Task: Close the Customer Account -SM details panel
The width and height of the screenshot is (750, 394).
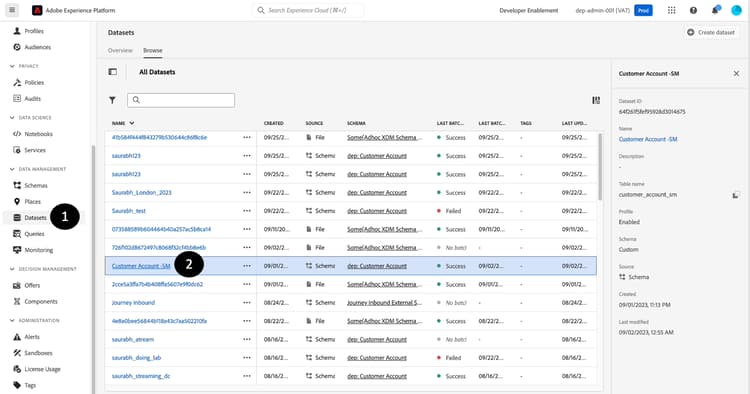Action: 736,73
